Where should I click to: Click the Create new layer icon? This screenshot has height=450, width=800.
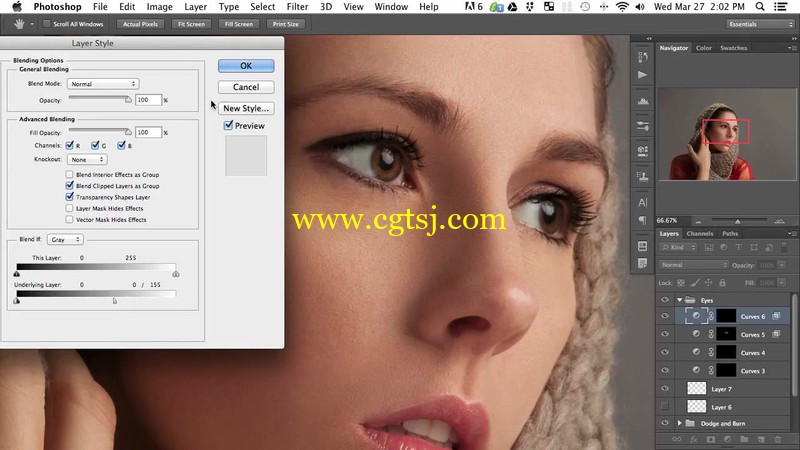761,439
